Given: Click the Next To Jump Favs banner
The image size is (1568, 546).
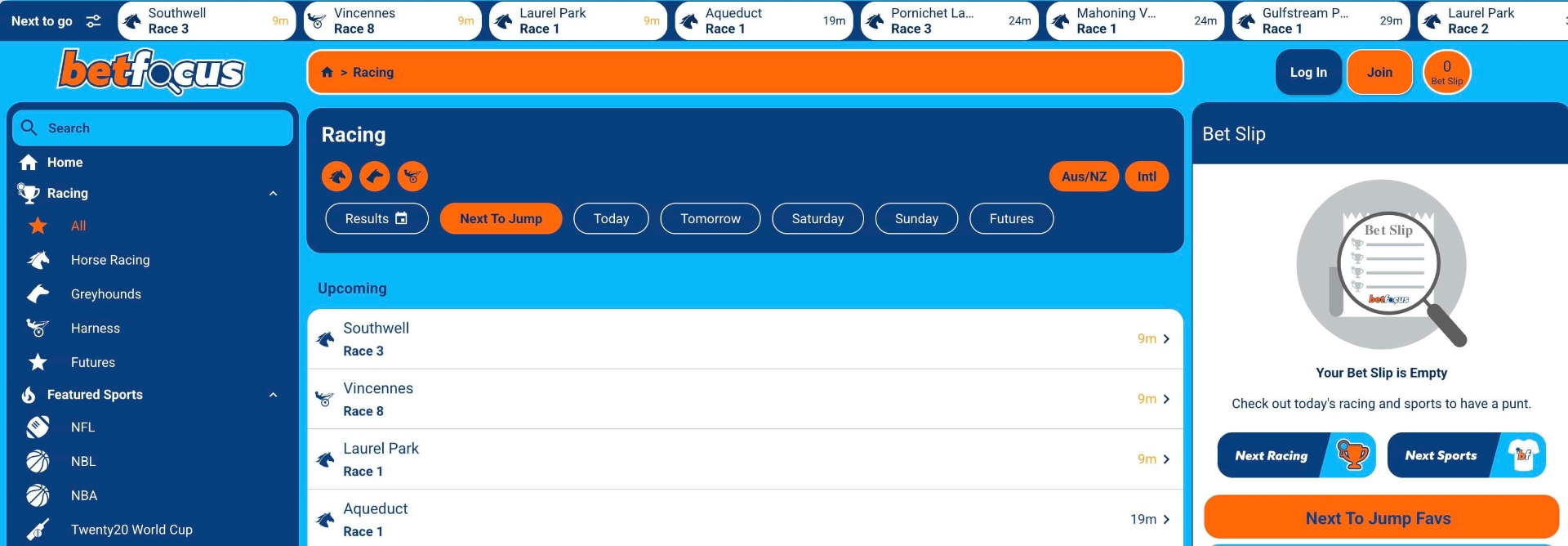Looking at the screenshot, I should click(1380, 518).
